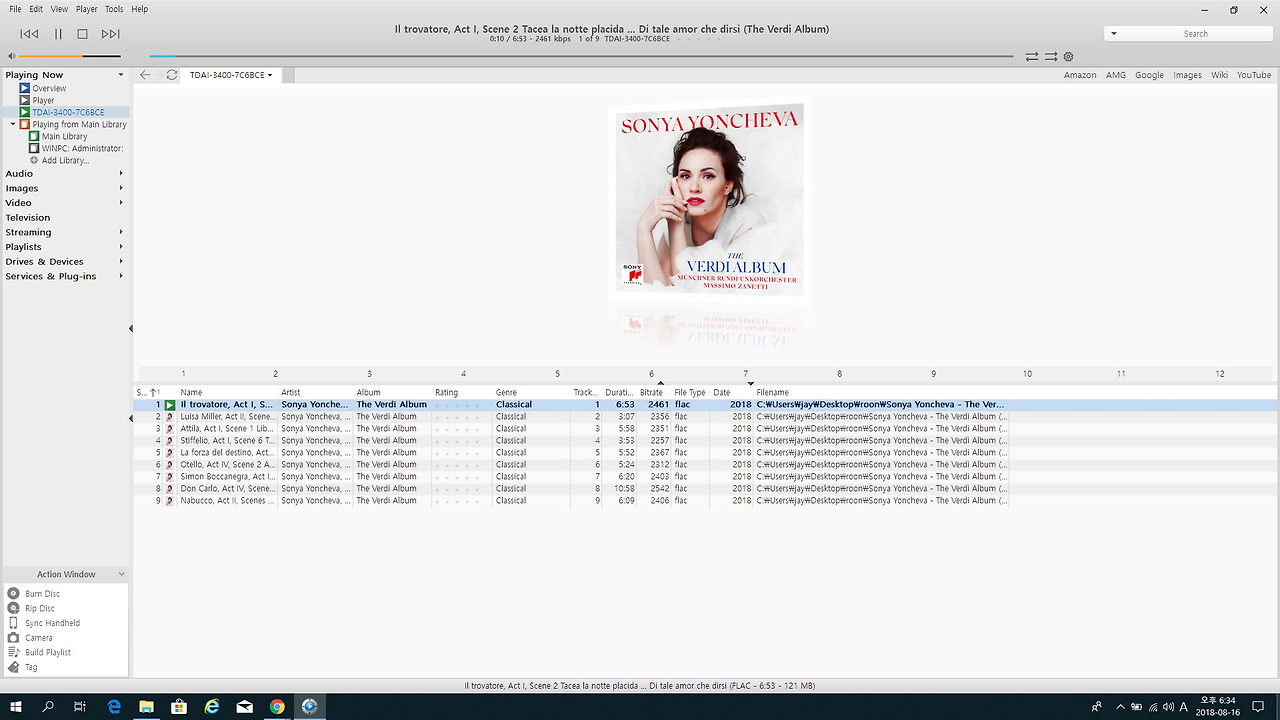Open the AMG link

pos(1116,75)
